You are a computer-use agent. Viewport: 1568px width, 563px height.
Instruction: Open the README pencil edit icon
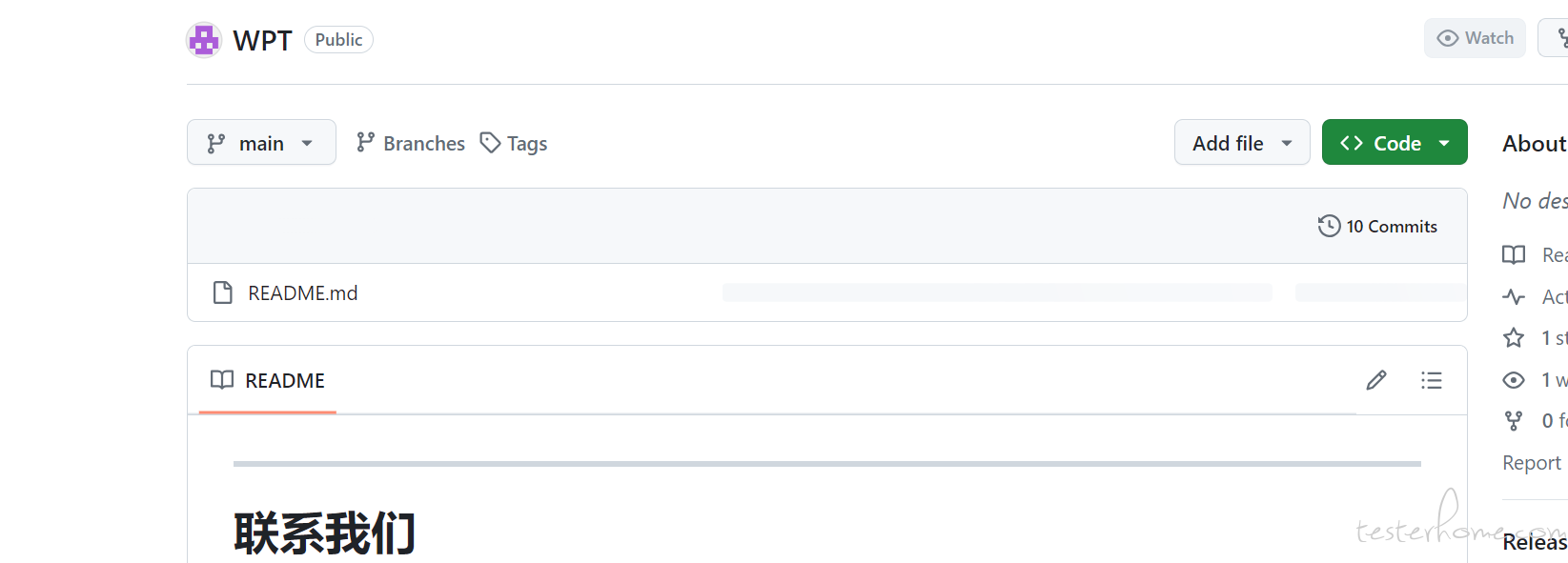click(x=1376, y=380)
